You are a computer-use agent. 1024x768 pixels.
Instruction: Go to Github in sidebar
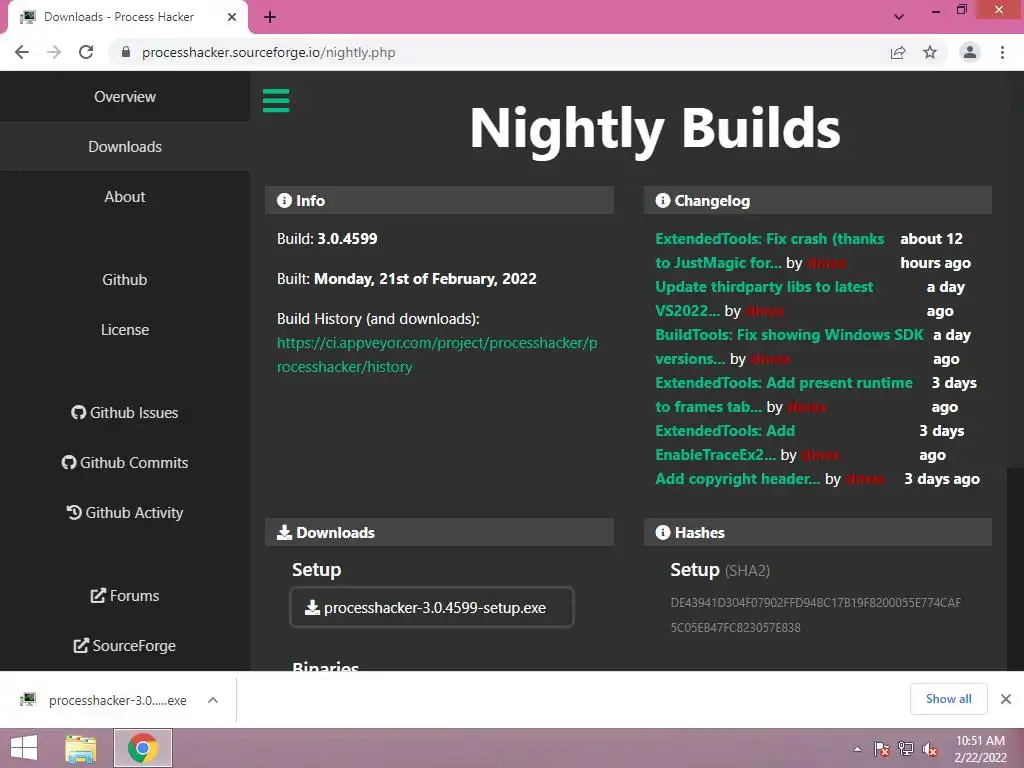(x=125, y=280)
